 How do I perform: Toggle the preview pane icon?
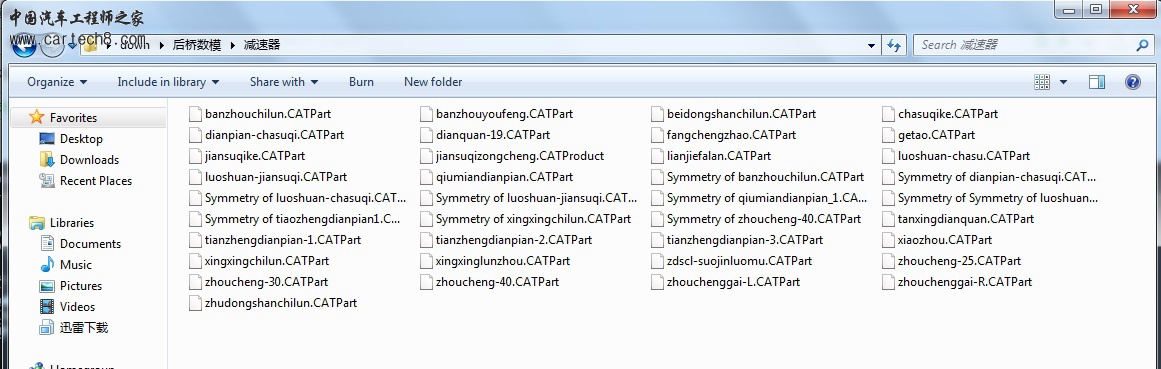(1097, 82)
